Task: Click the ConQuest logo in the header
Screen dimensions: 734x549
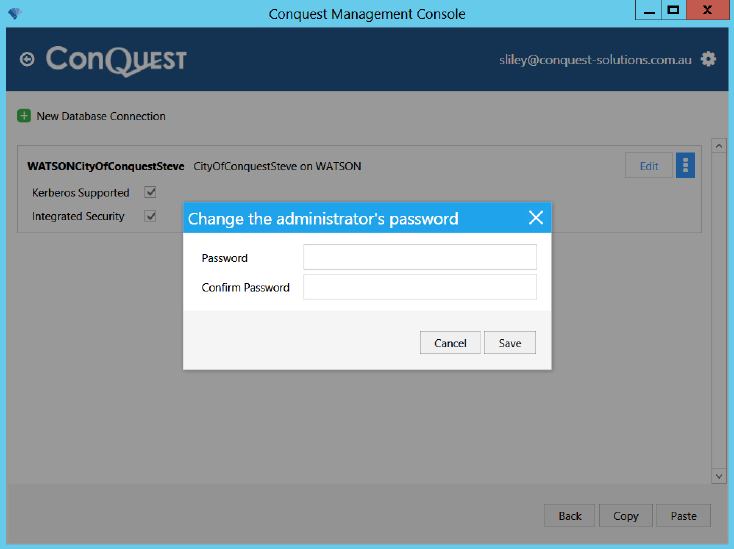Action: [116, 61]
